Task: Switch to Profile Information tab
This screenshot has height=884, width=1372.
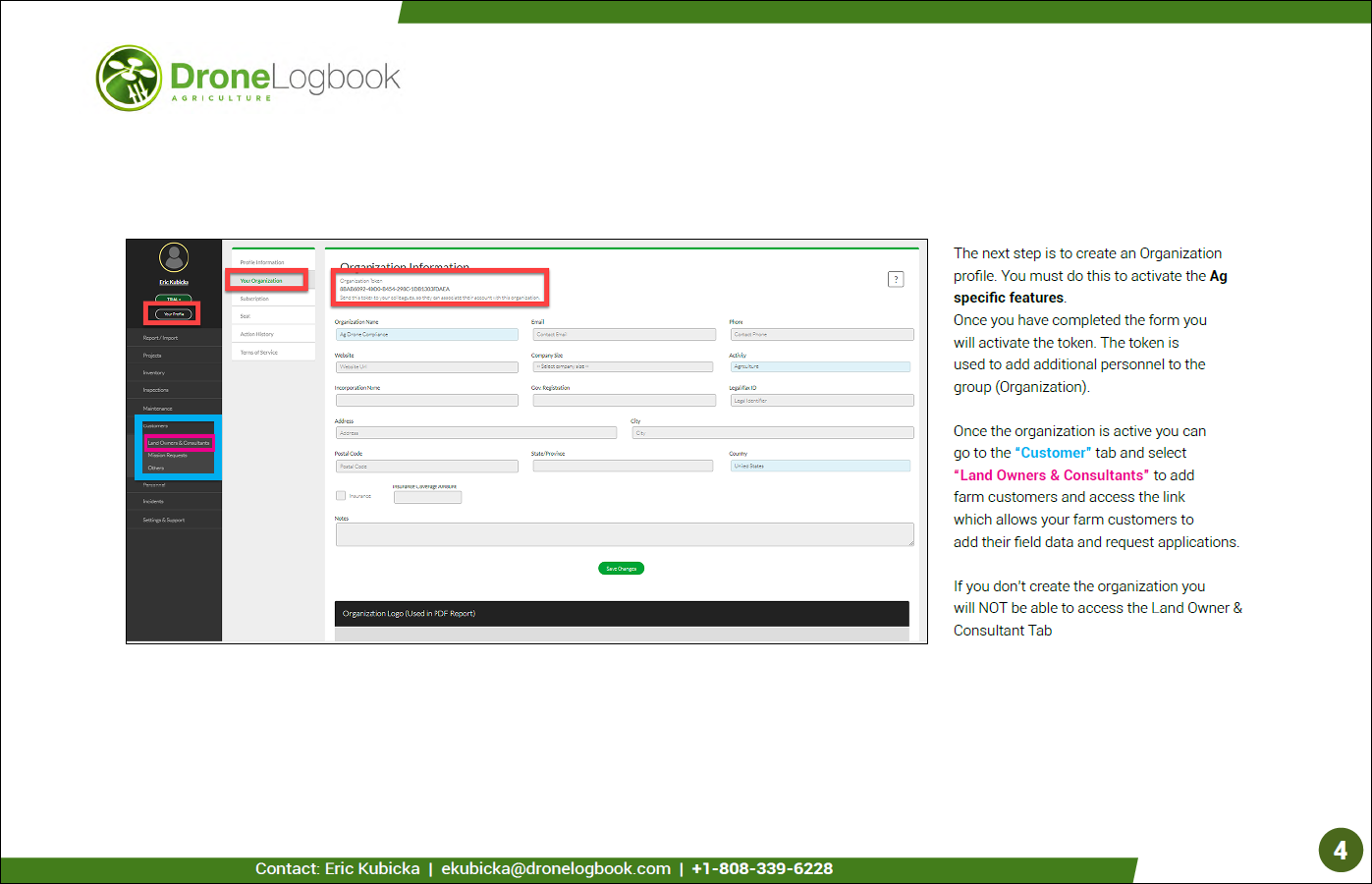Action: tap(273, 262)
